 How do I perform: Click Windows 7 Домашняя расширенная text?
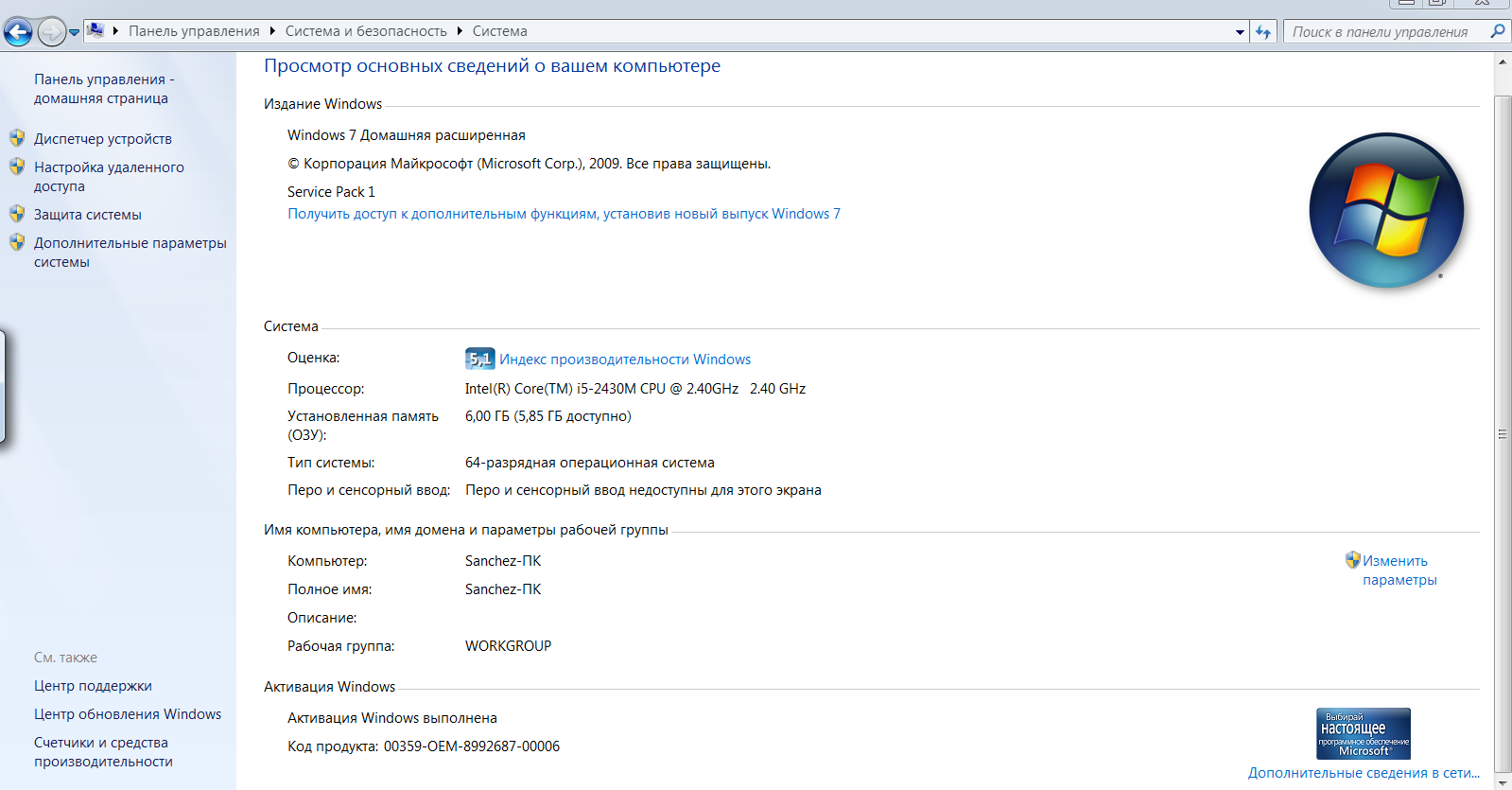click(x=407, y=135)
